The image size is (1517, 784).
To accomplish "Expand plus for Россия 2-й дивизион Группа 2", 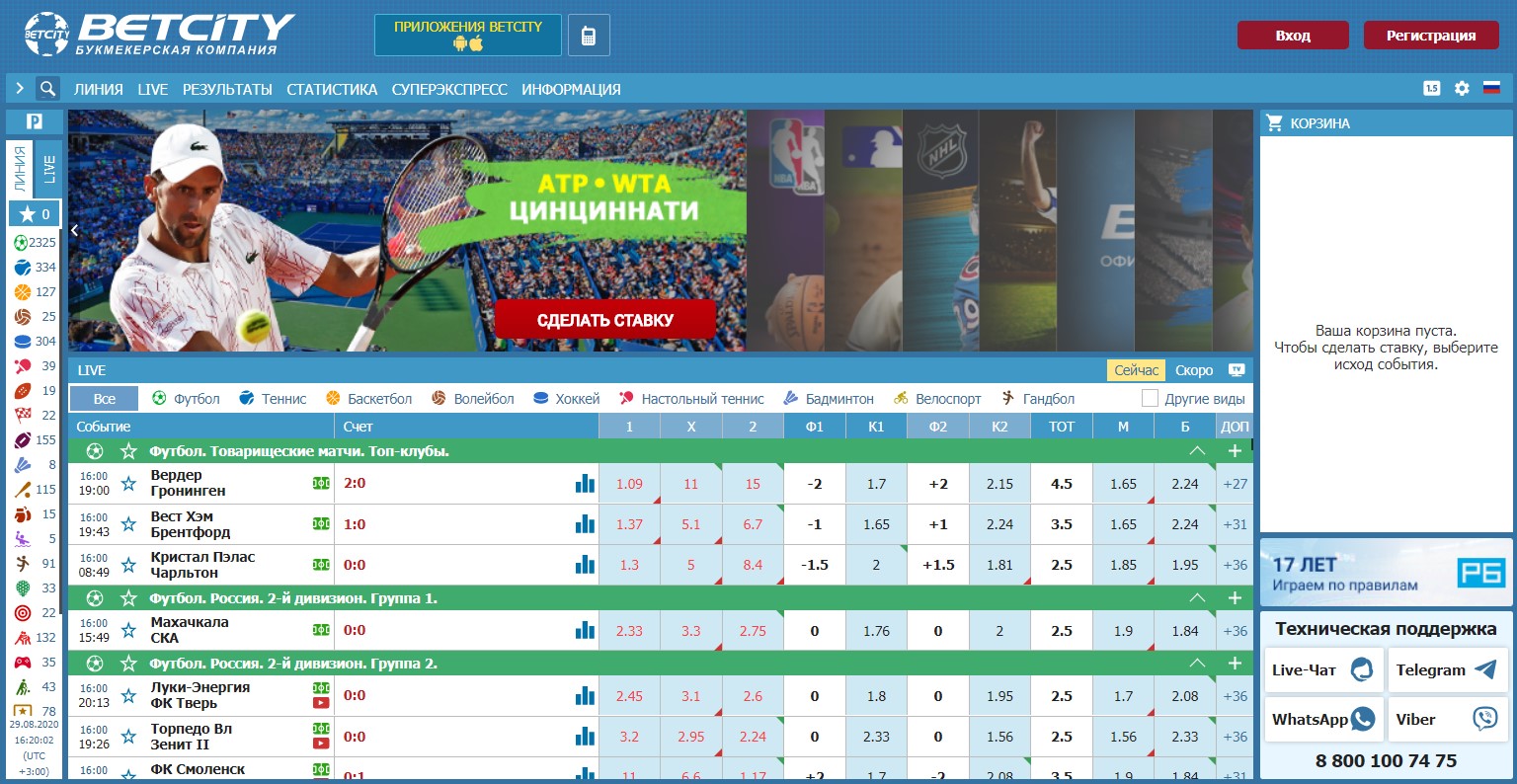I will [1235, 664].
